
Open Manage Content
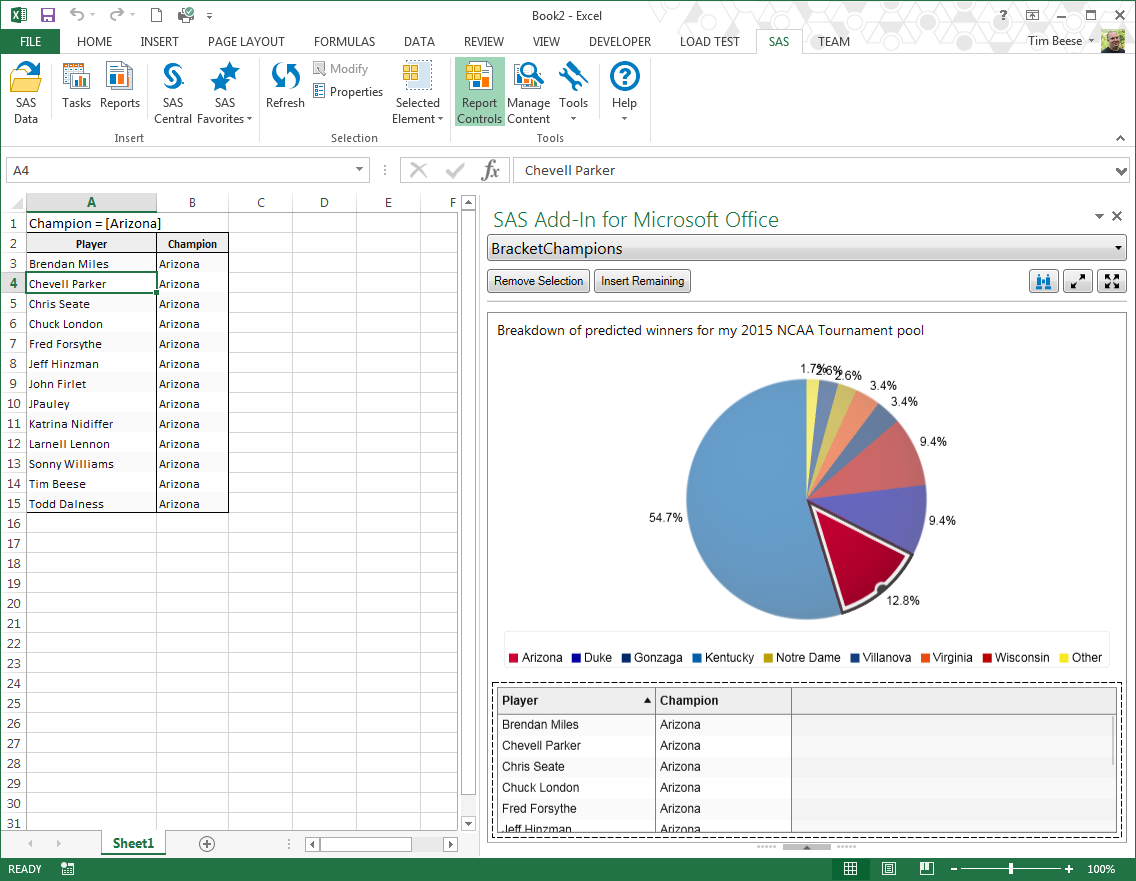click(x=528, y=93)
